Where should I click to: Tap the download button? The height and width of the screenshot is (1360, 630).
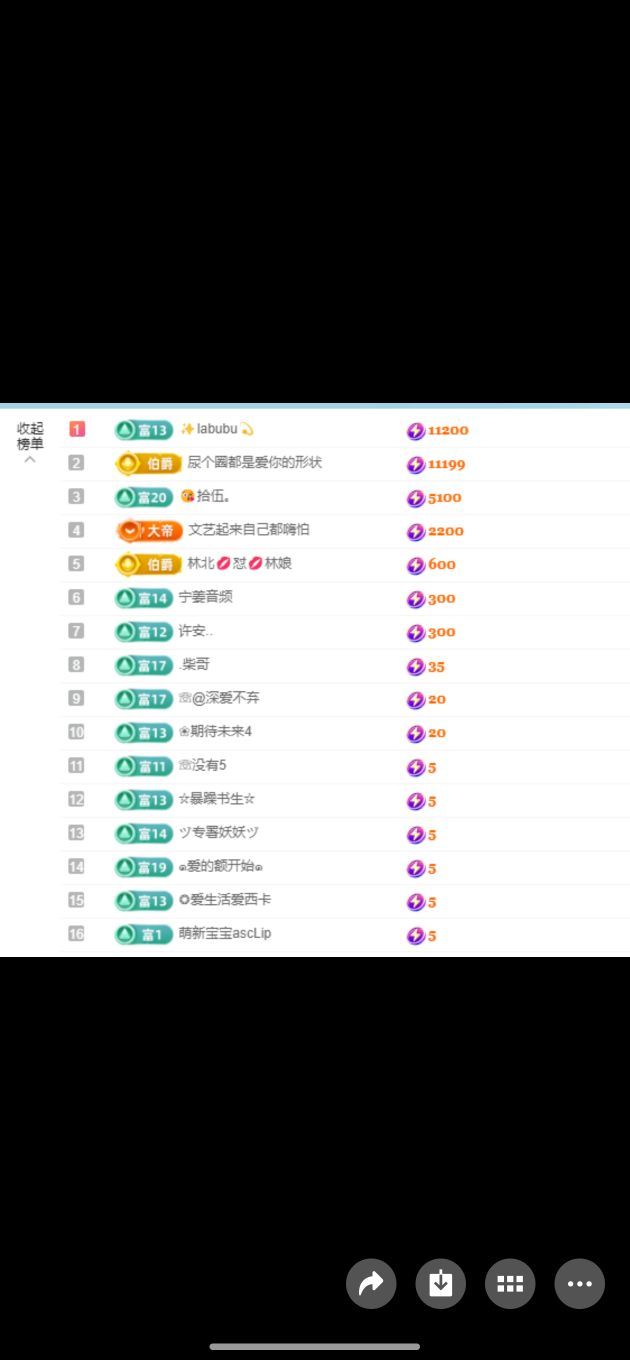click(441, 1283)
